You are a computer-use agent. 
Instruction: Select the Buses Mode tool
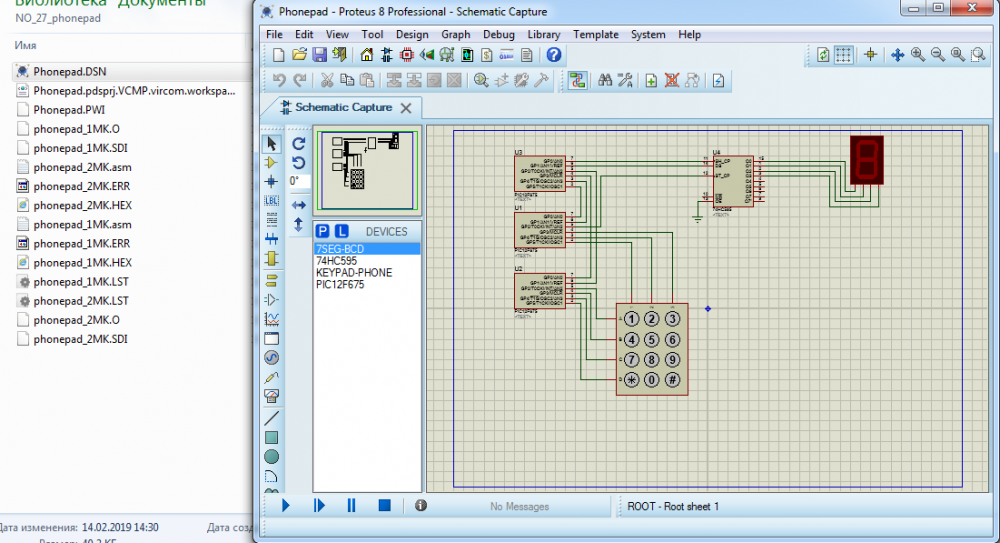coord(272,239)
